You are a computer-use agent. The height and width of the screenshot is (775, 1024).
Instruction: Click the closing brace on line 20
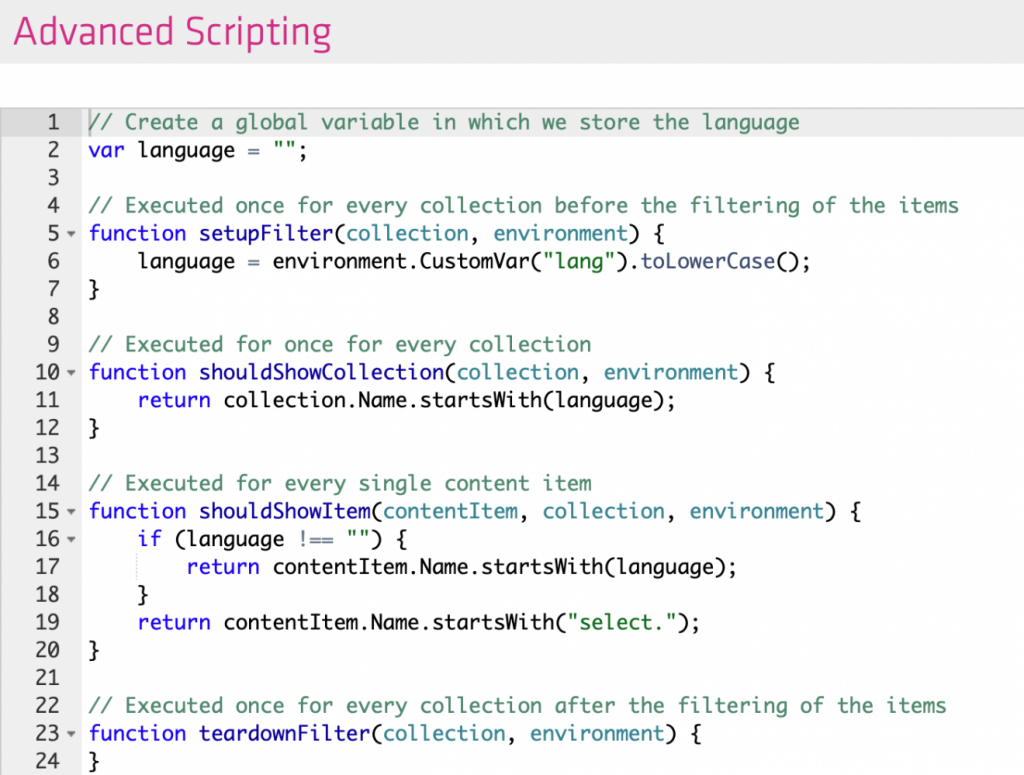coord(94,650)
